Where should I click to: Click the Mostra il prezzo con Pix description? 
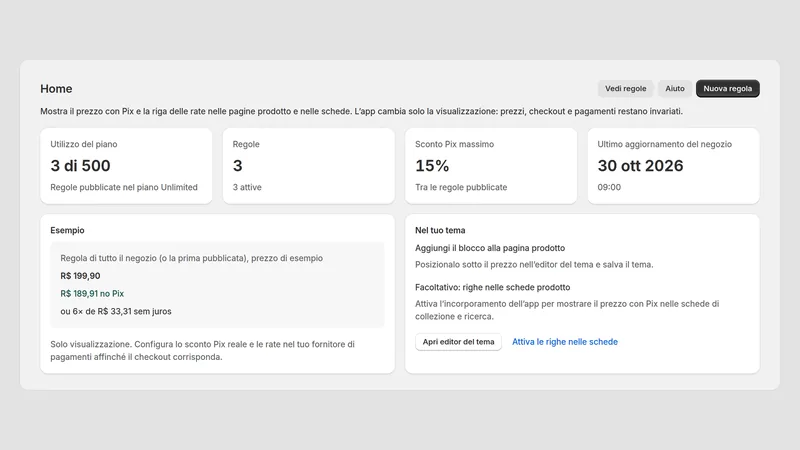(361, 111)
